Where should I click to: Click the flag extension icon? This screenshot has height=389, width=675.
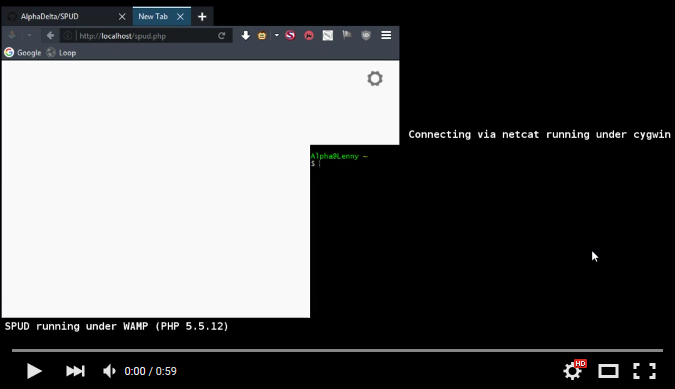coord(347,35)
